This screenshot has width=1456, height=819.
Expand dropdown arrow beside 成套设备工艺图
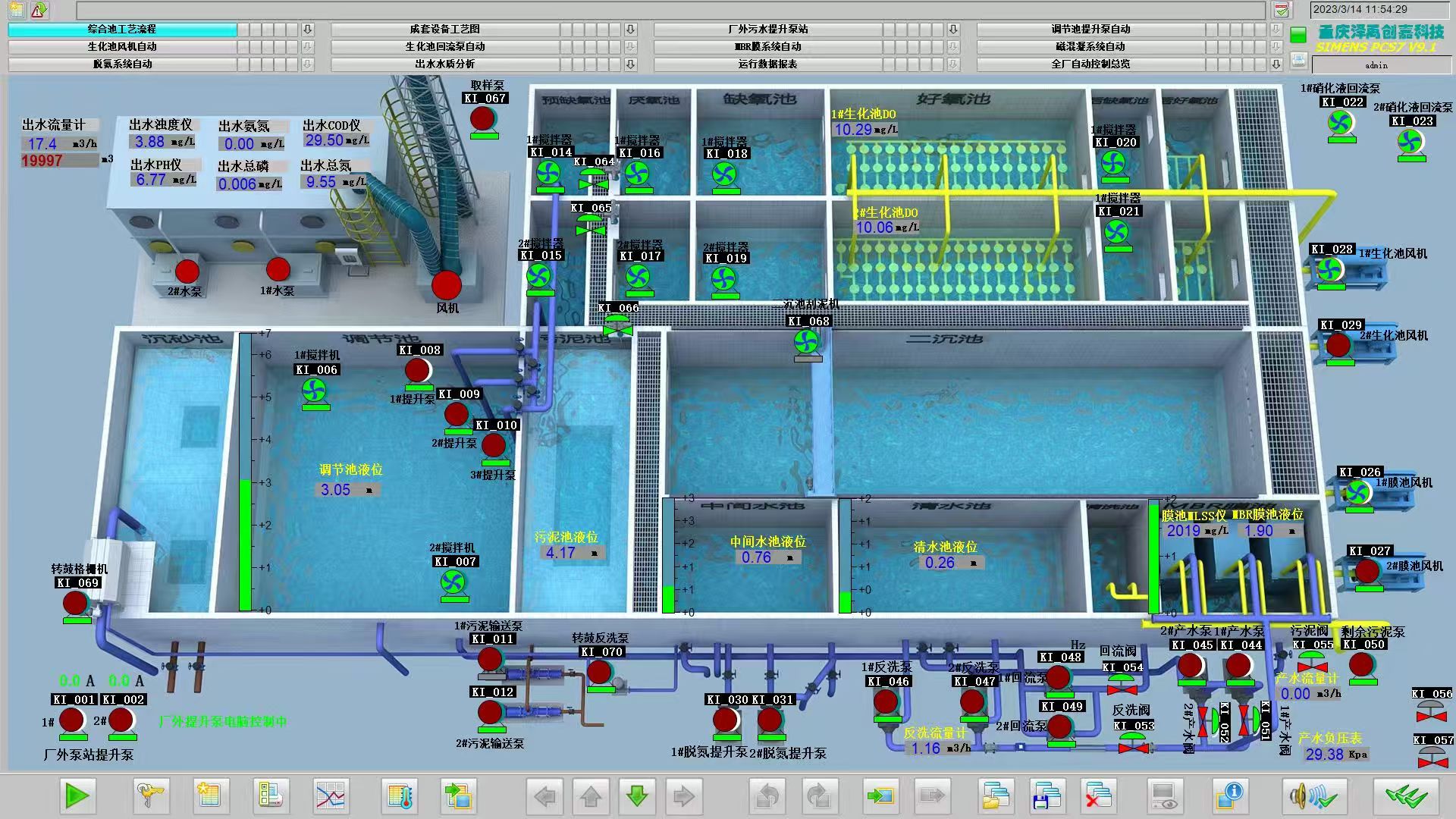tap(630, 30)
